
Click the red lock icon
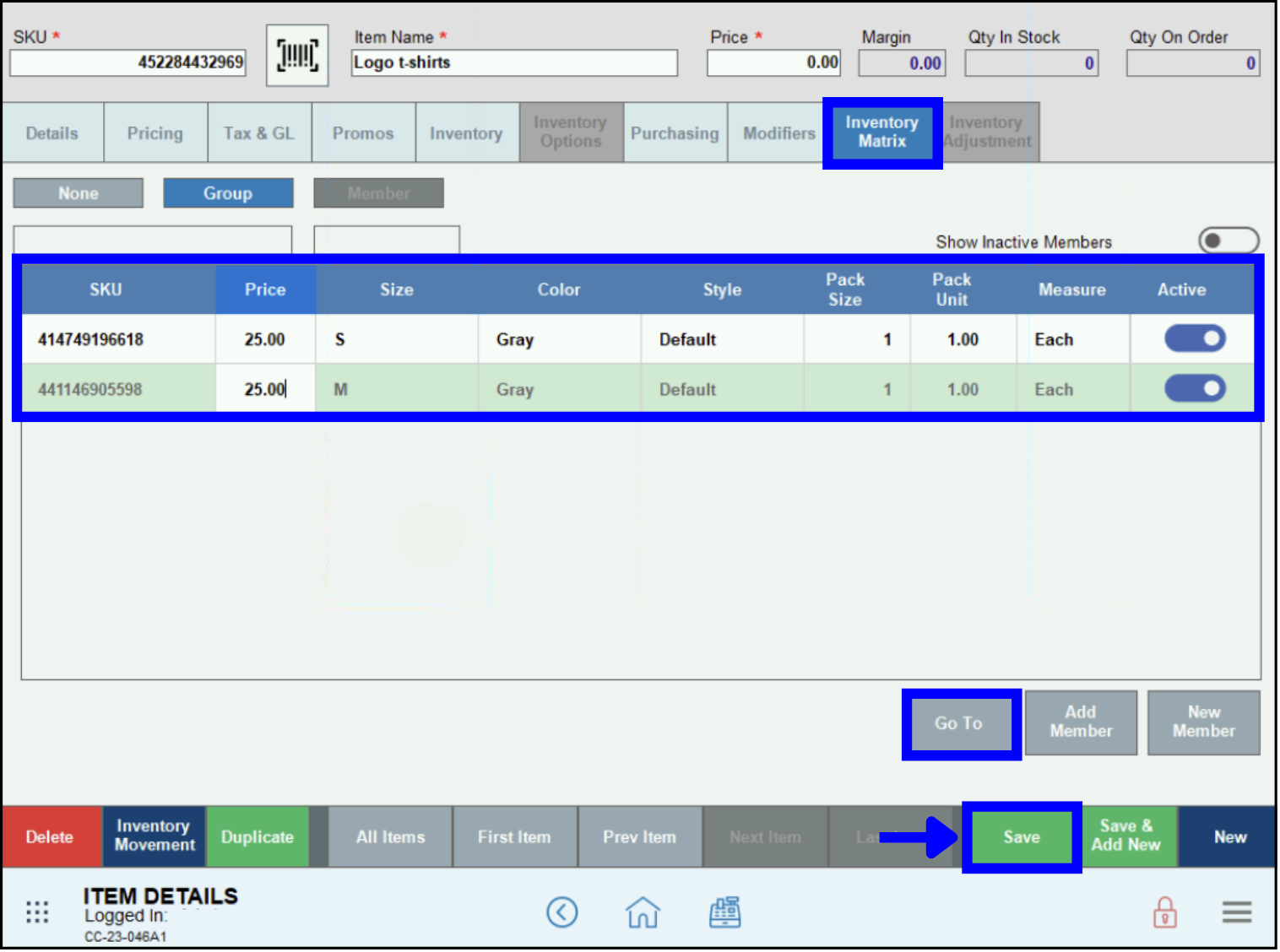click(x=1165, y=912)
